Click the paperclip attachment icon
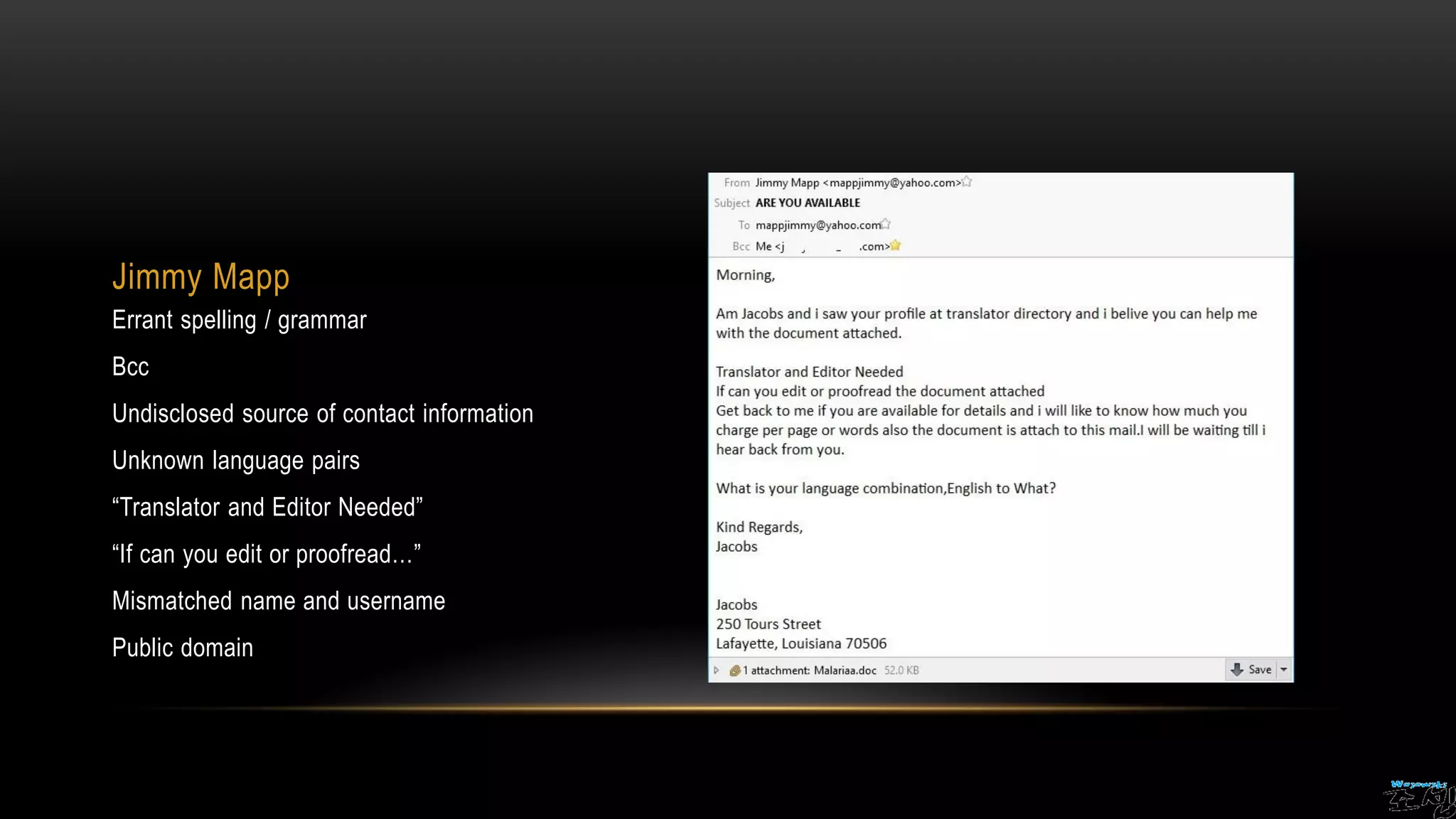The width and height of the screenshot is (1456, 819). click(x=734, y=670)
